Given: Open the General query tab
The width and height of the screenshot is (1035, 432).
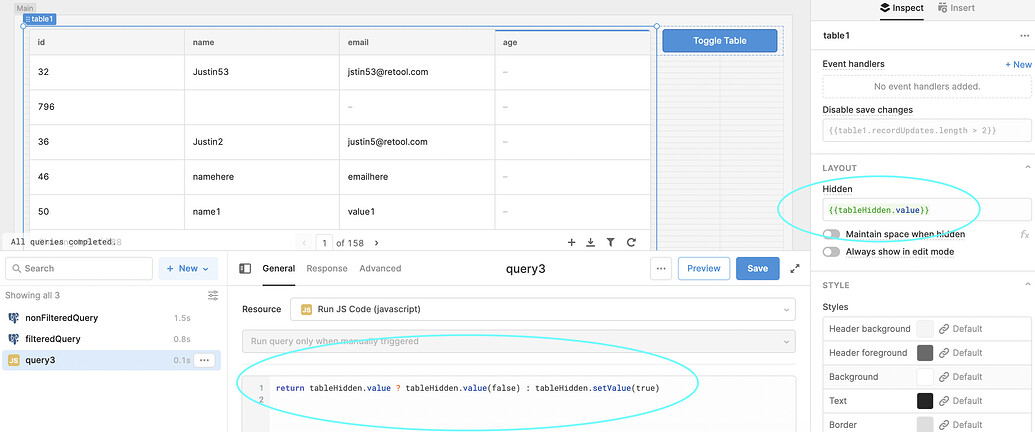Looking at the screenshot, I should pyautogui.click(x=279, y=268).
